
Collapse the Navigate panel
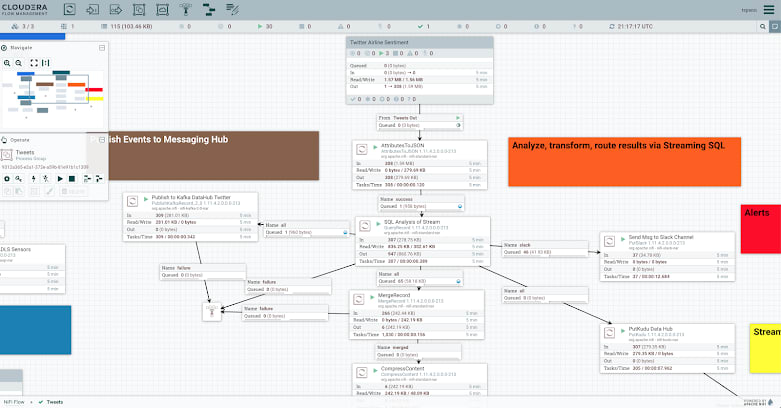102,48
